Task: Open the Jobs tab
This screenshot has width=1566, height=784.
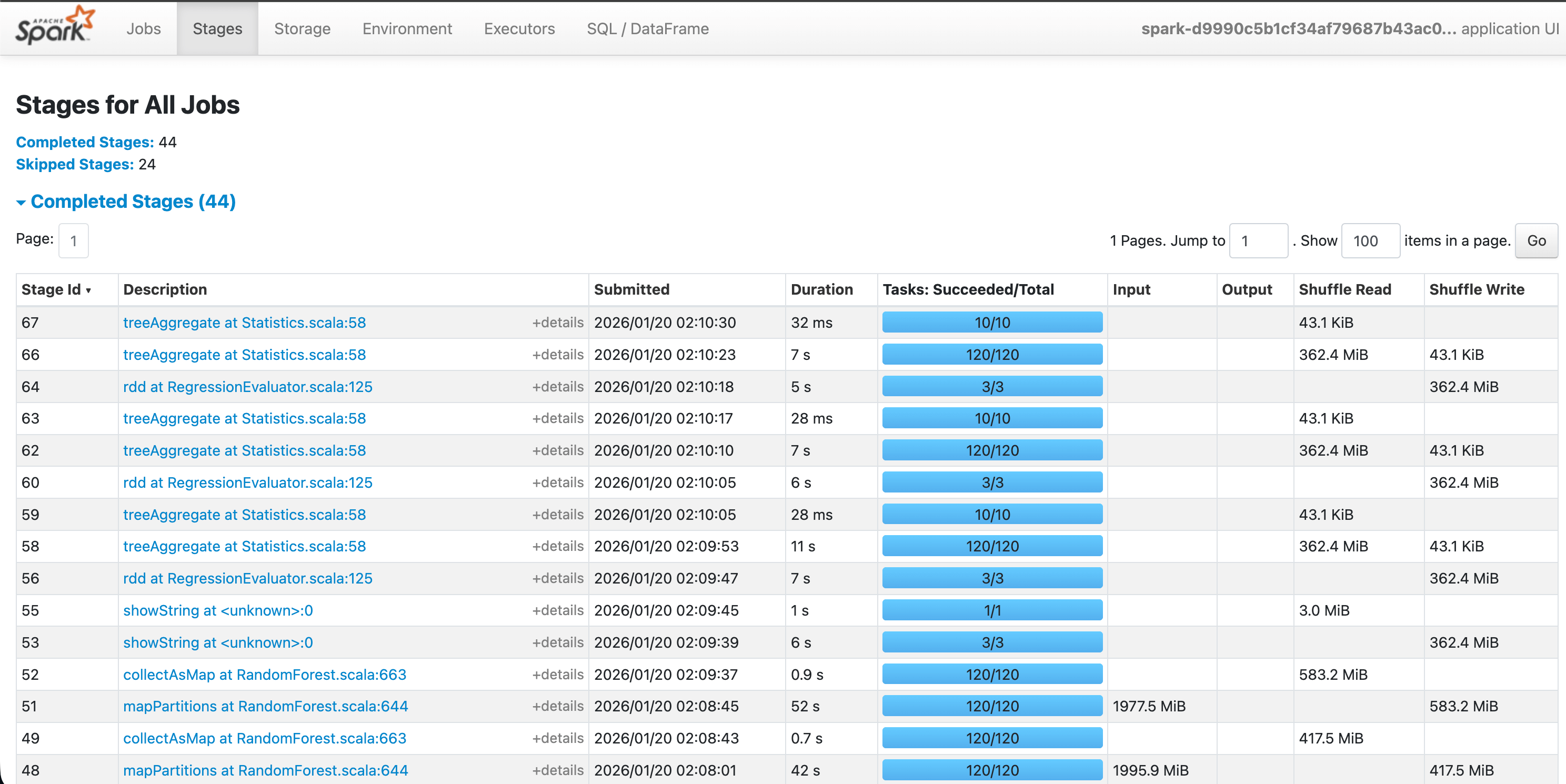Action: click(144, 28)
